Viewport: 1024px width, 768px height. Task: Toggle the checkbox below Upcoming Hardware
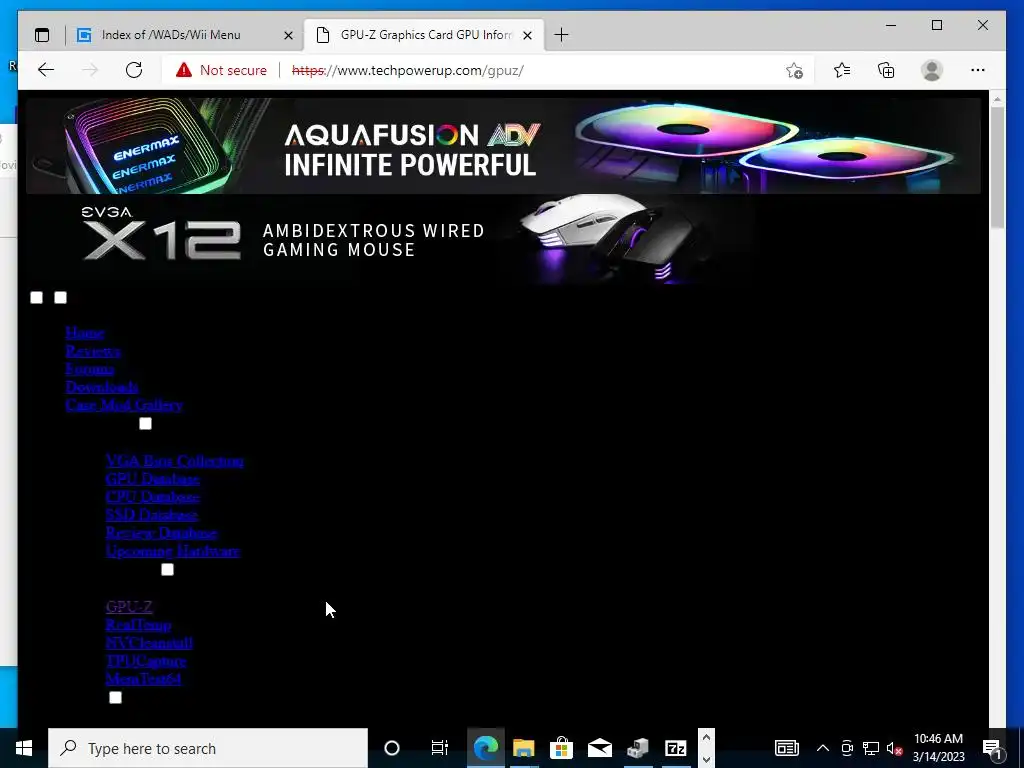(x=168, y=569)
